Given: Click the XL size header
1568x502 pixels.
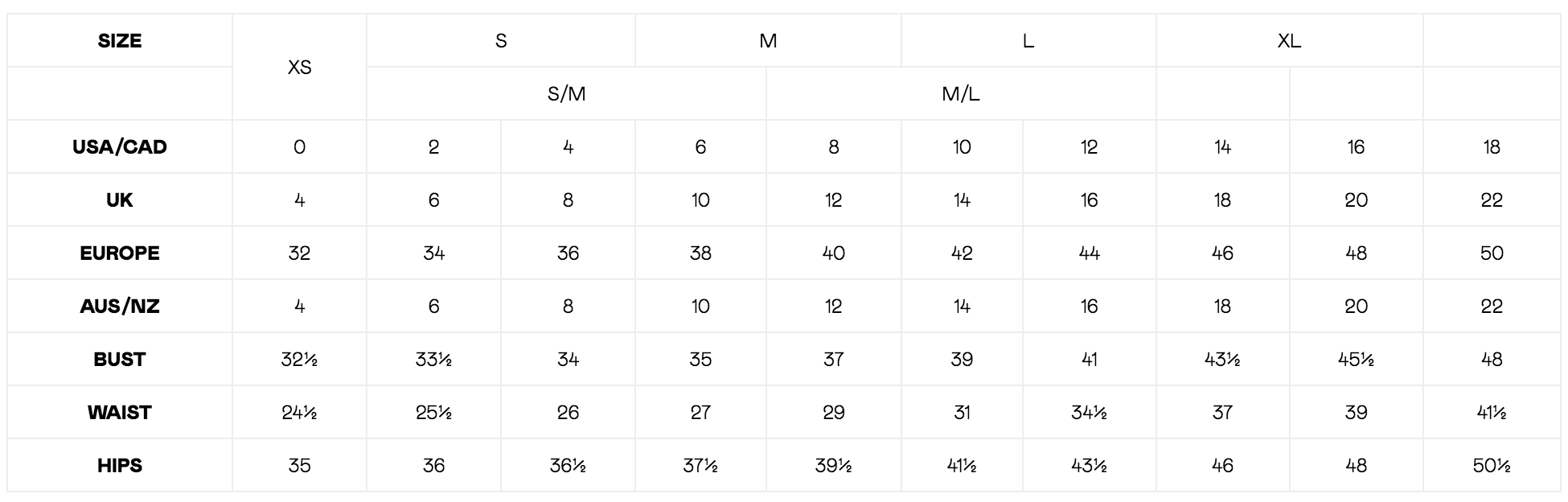Looking at the screenshot, I should click(1289, 41).
